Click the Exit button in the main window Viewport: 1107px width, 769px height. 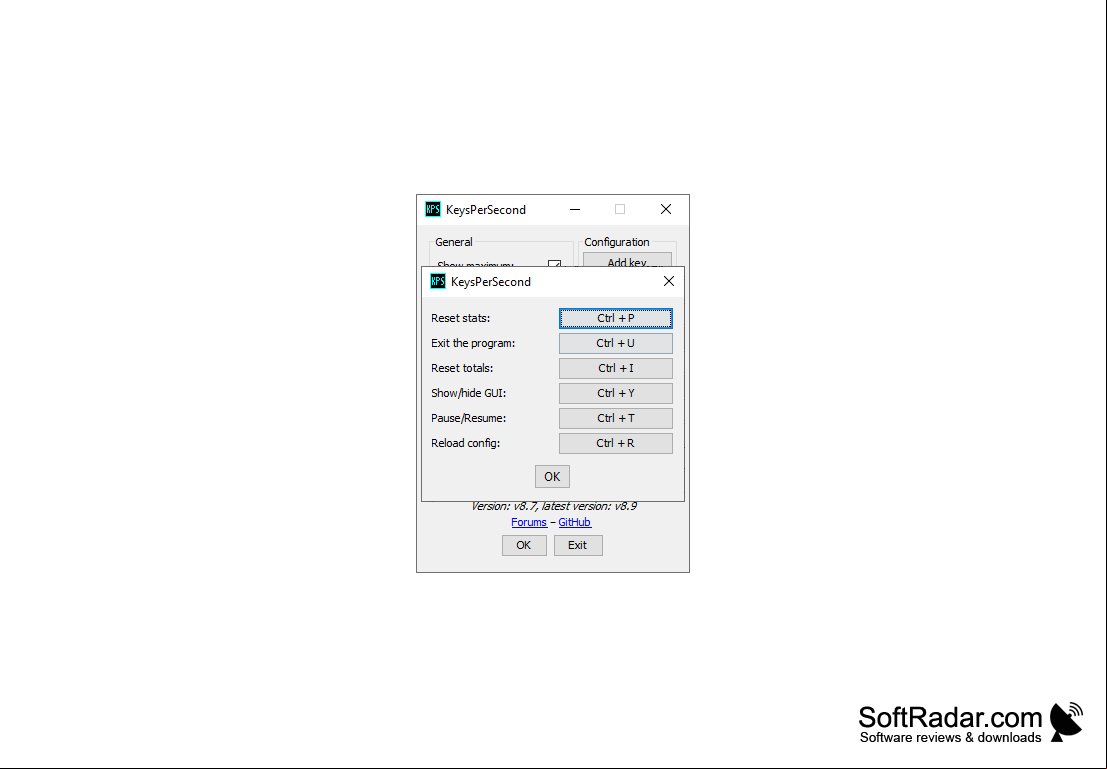tap(578, 545)
